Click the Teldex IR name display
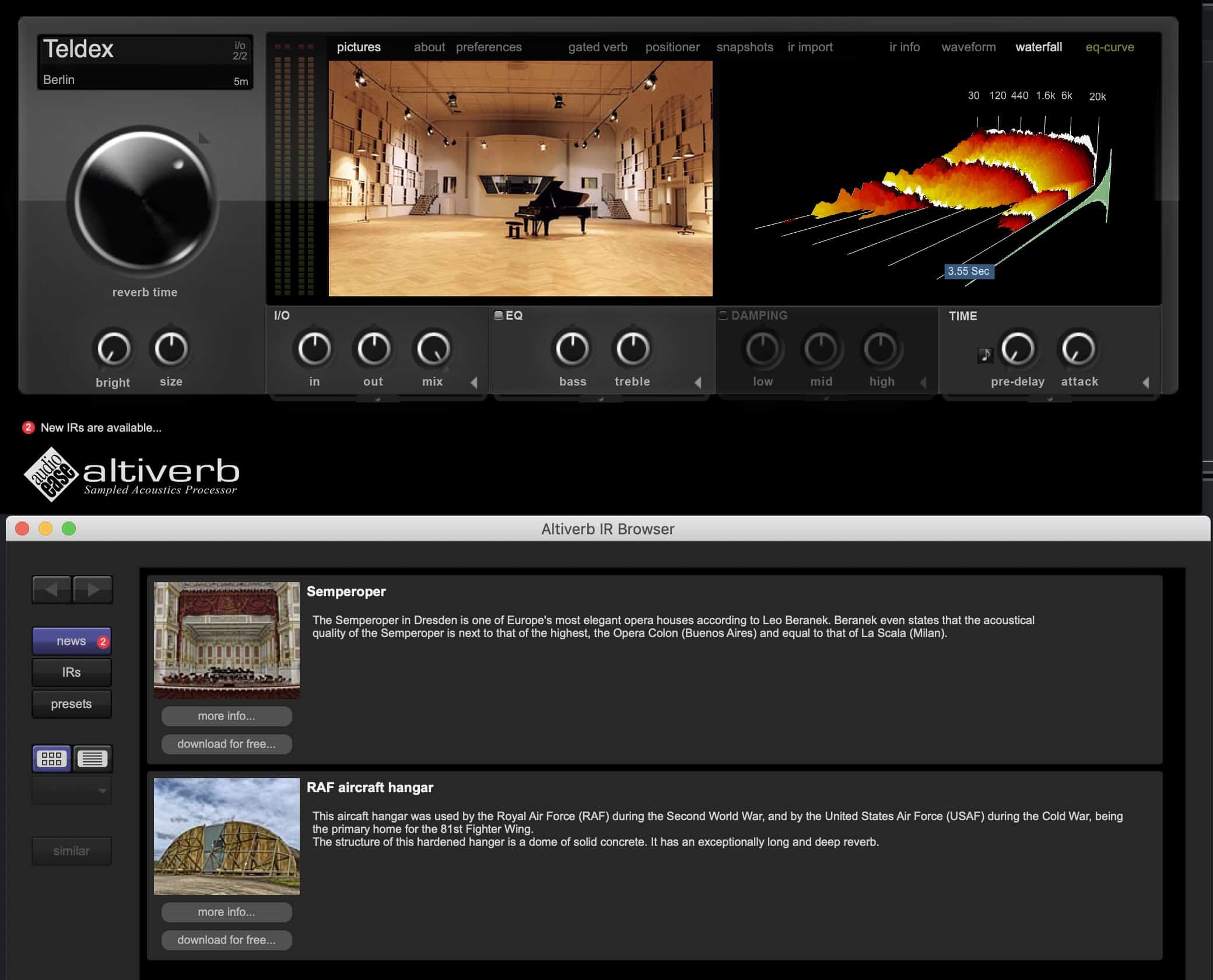The width and height of the screenshot is (1213, 980). (145, 62)
